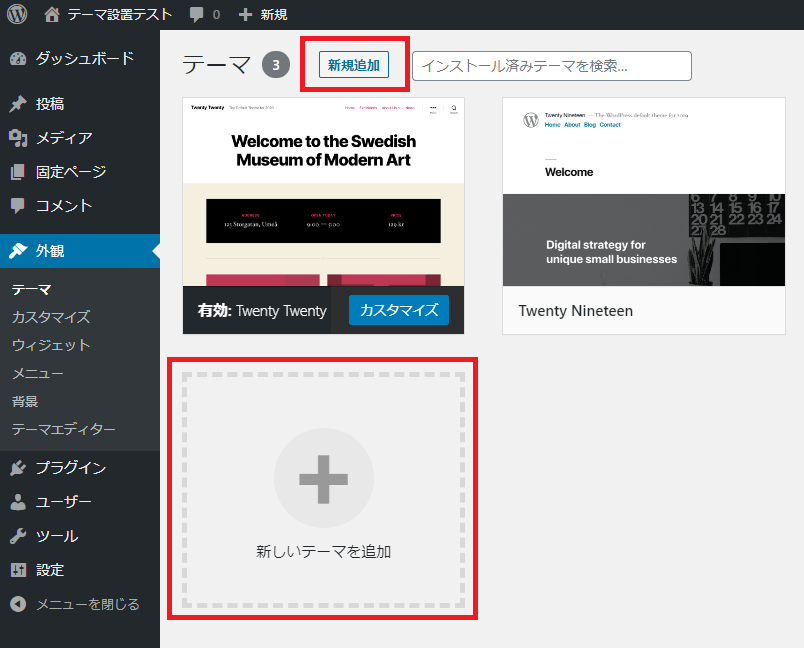Click the メディア icon in sidebar
This screenshot has height=648, width=804.
18,138
